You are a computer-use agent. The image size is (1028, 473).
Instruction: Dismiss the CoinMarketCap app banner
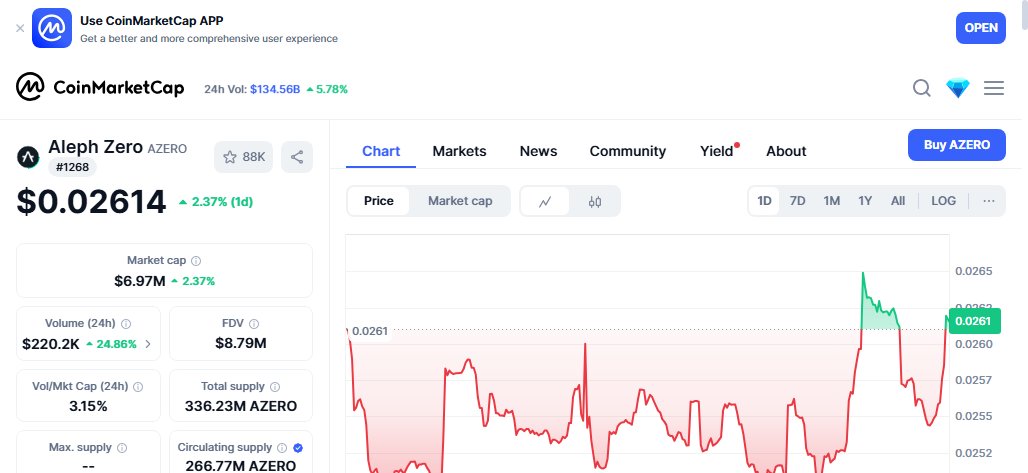point(20,28)
